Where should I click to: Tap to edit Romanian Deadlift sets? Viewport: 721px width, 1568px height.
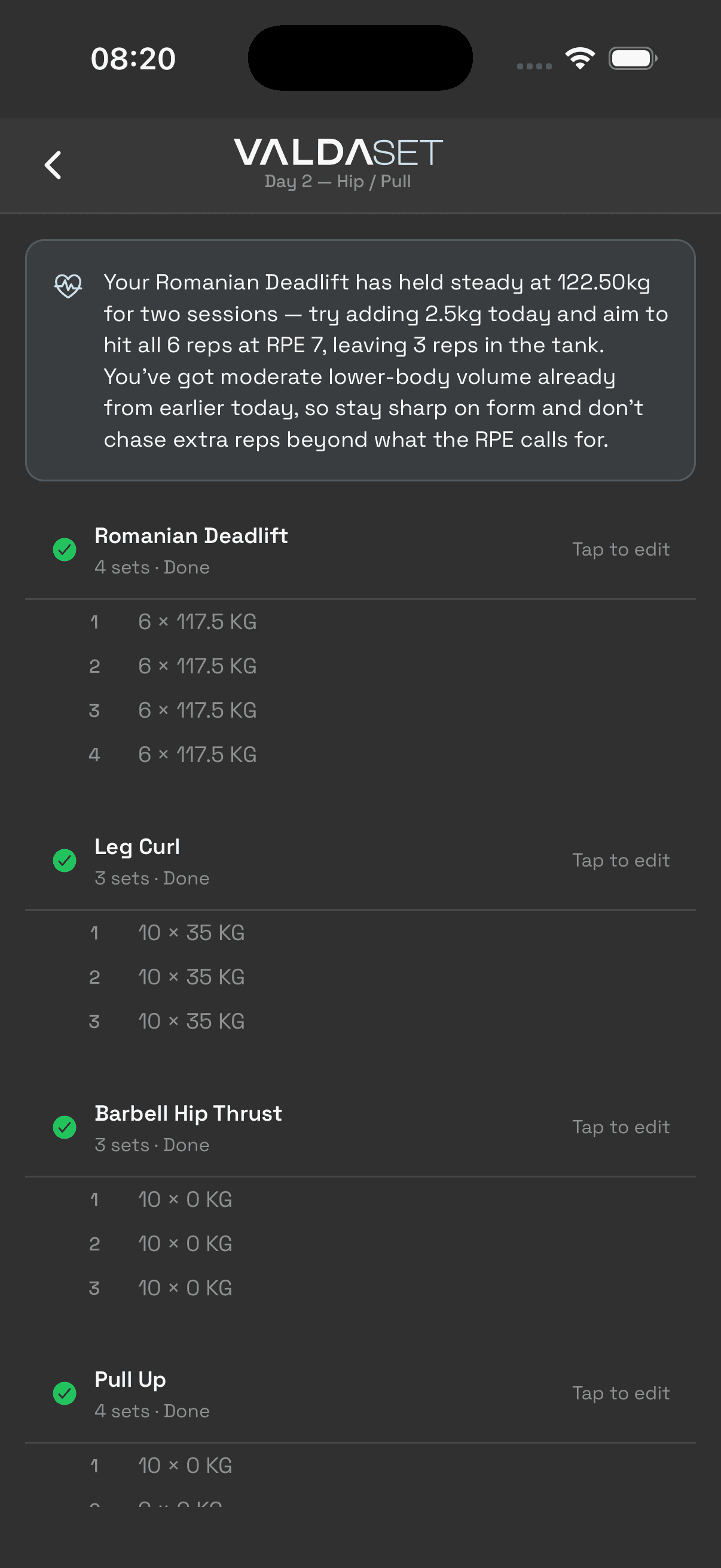[x=621, y=549]
